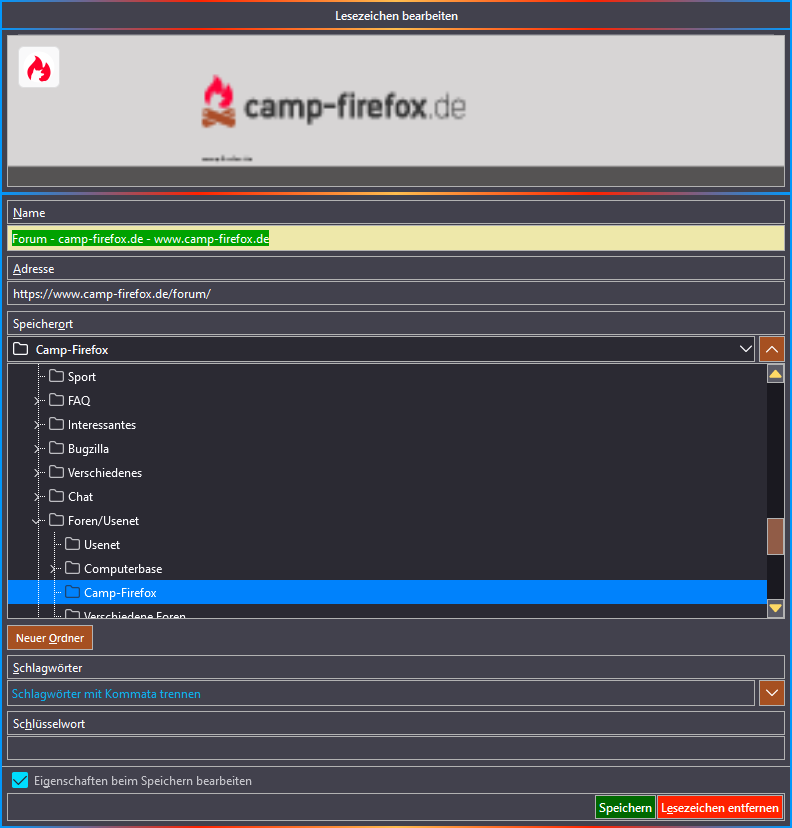792x828 pixels.
Task: Expand the Interessantes folder
Action: [36, 425]
